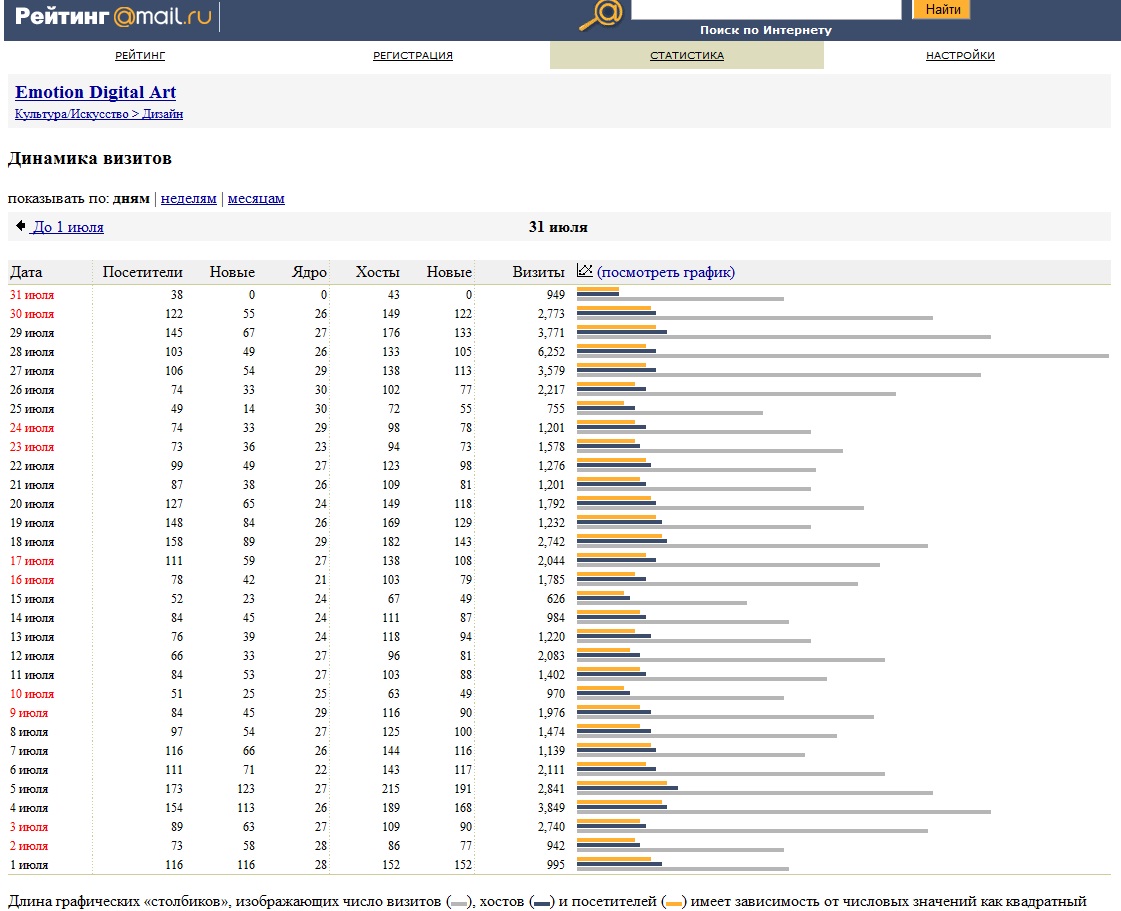Image resolution: width=1121 pixels, height=911 pixels.
Task: Click the Рейтинг@mail.ru logo
Action: (113, 17)
